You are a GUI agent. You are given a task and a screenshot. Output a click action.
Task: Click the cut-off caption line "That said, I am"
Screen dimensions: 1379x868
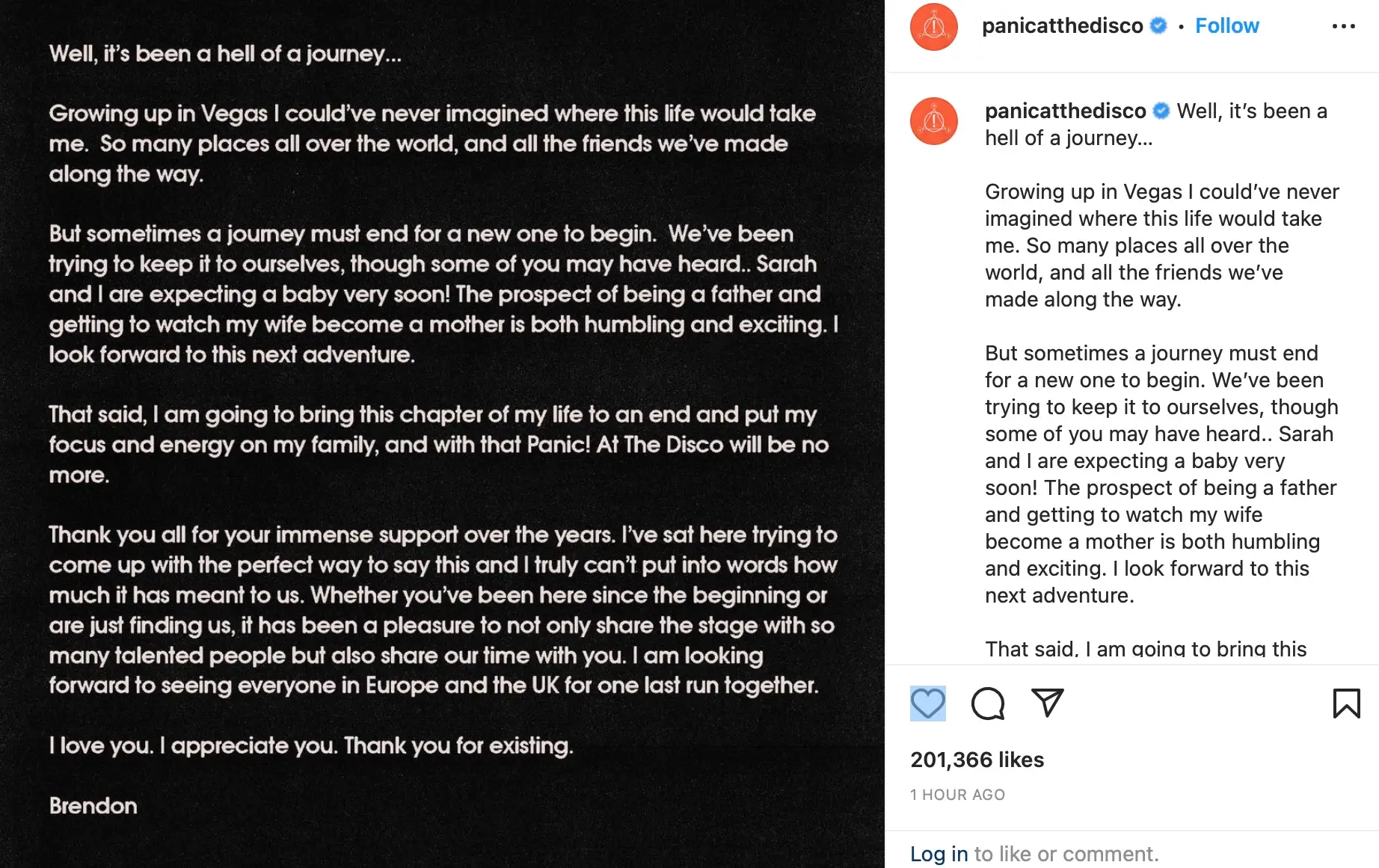coord(1145,649)
